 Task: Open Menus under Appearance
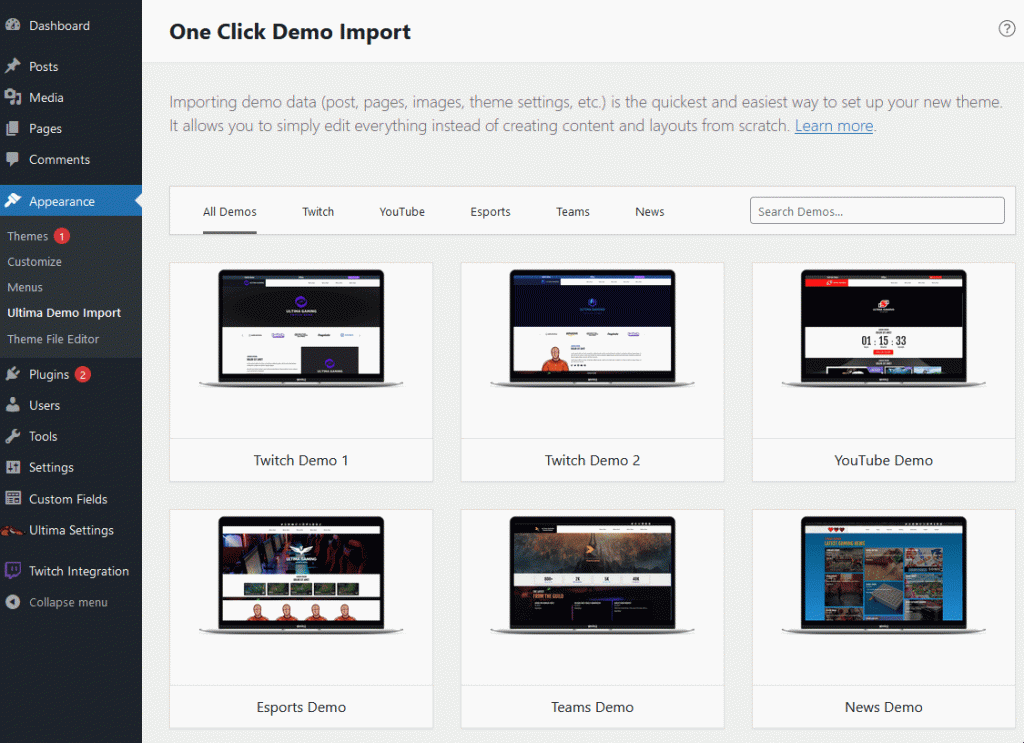click(x=25, y=287)
